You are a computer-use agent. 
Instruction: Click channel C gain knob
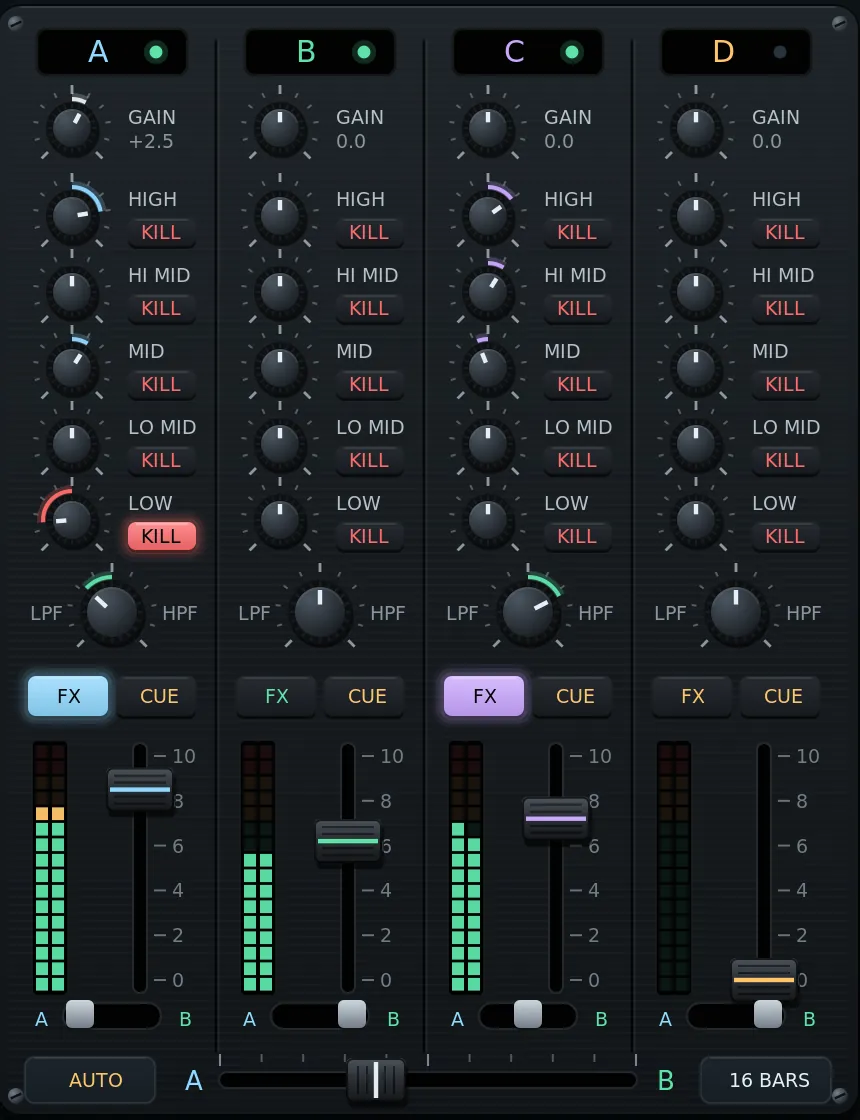point(488,129)
